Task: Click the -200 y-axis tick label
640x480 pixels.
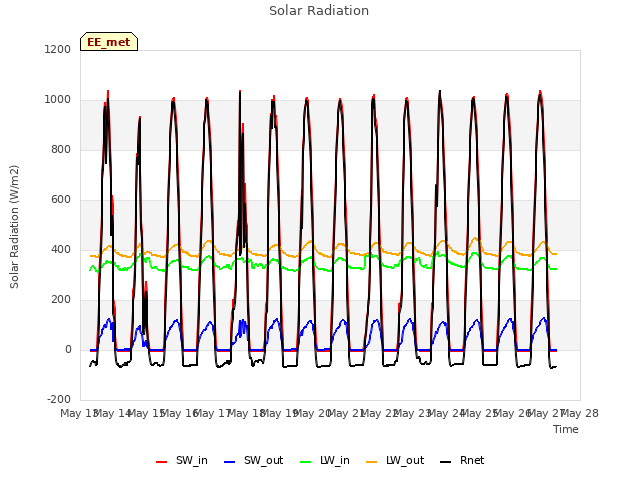Action: click(x=59, y=399)
